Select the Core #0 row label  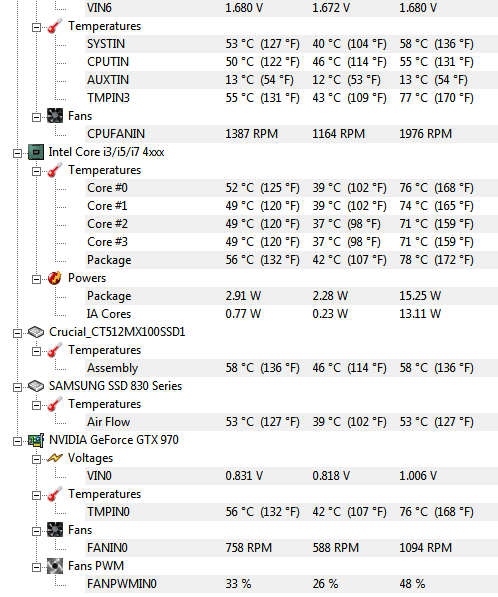(107, 188)
